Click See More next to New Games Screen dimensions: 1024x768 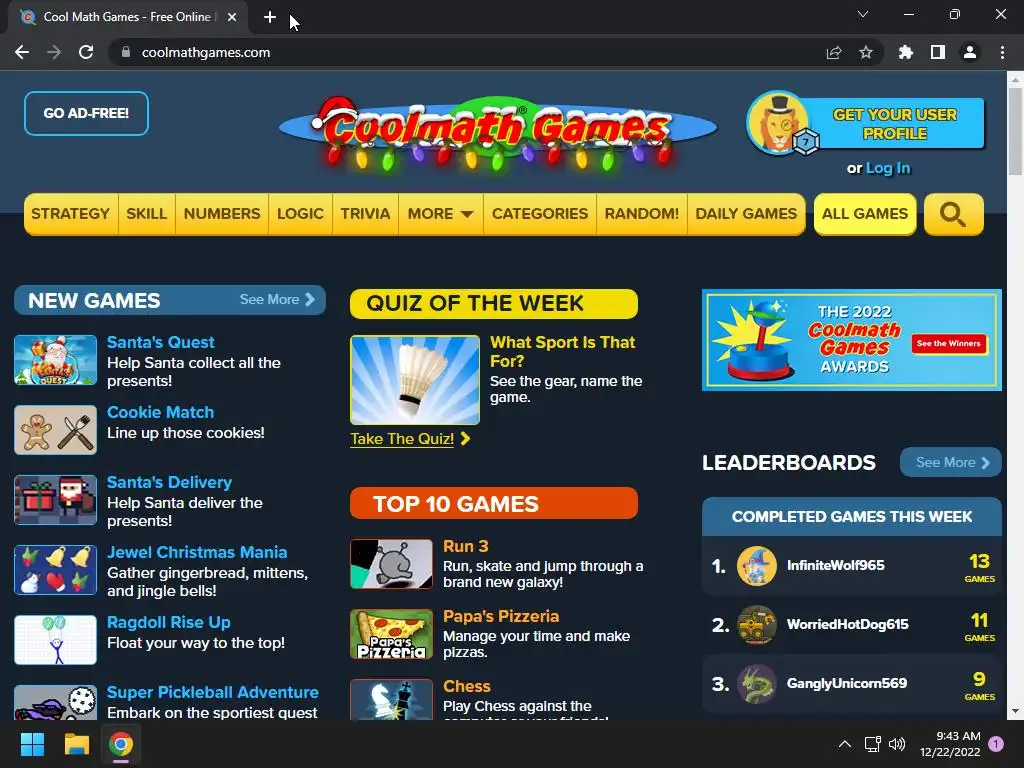coord(278,300)
